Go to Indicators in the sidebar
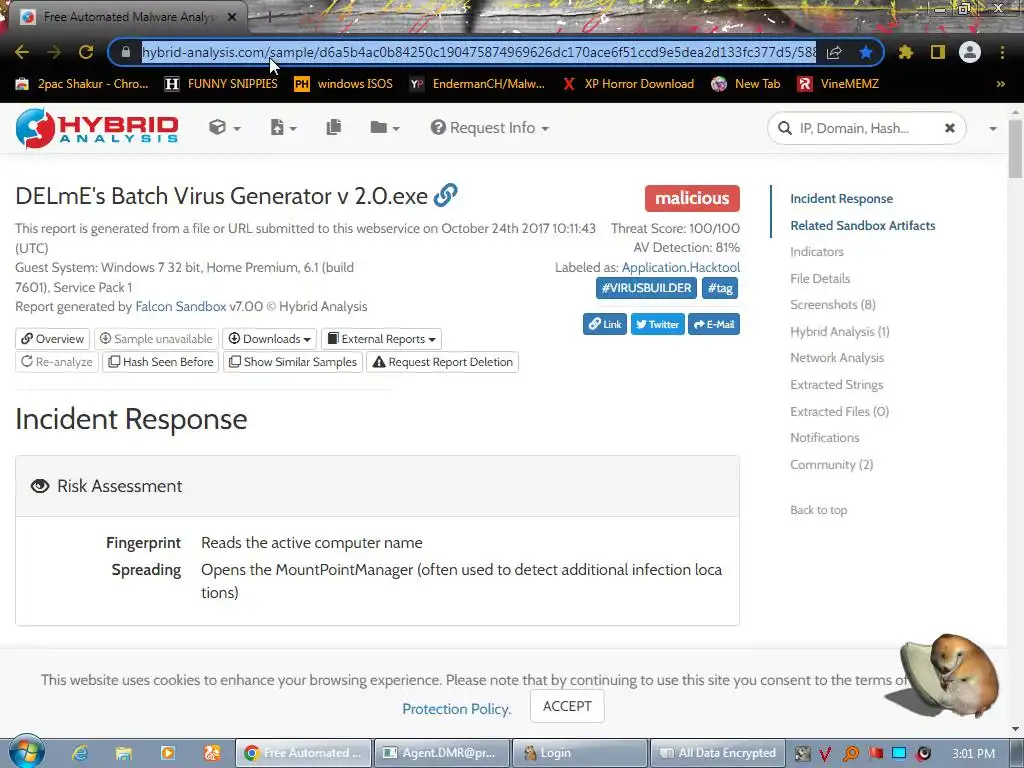Screen dimensions: 1024x768 pos(816,252)
